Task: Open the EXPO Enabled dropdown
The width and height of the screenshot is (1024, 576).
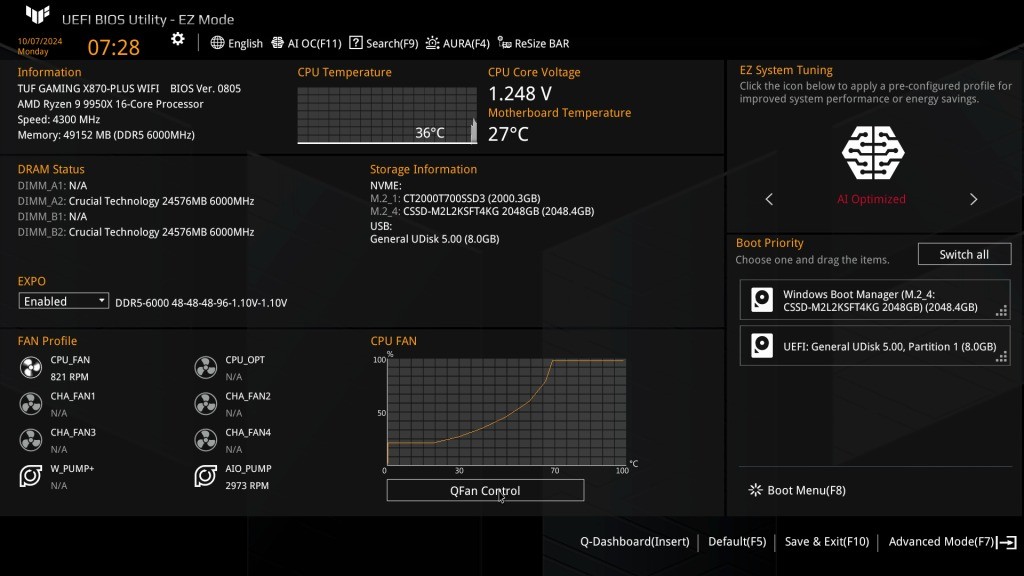Action: pos(64,301)
